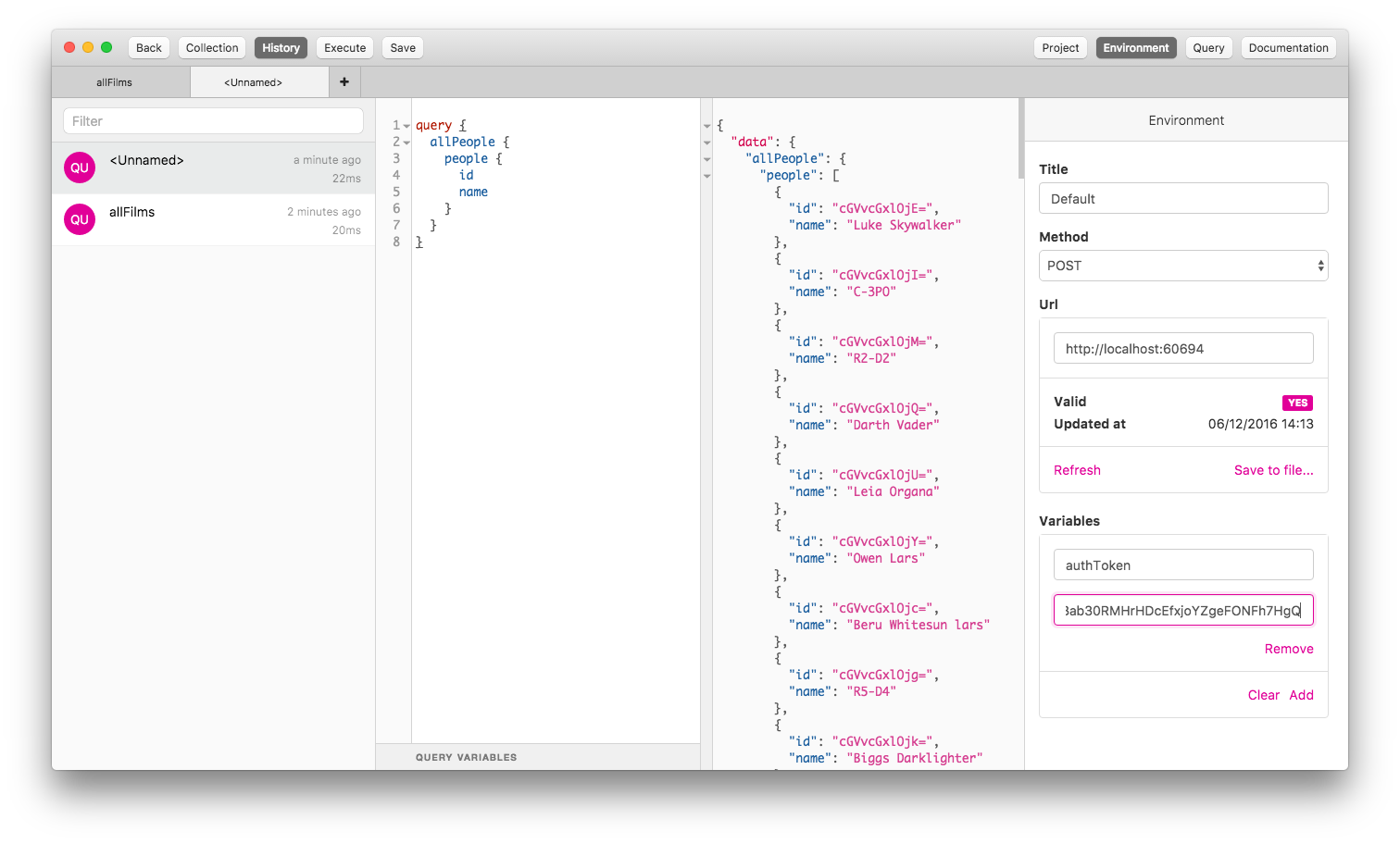
Task: Click the Save to file... link
Action: tap(1273, 470)
